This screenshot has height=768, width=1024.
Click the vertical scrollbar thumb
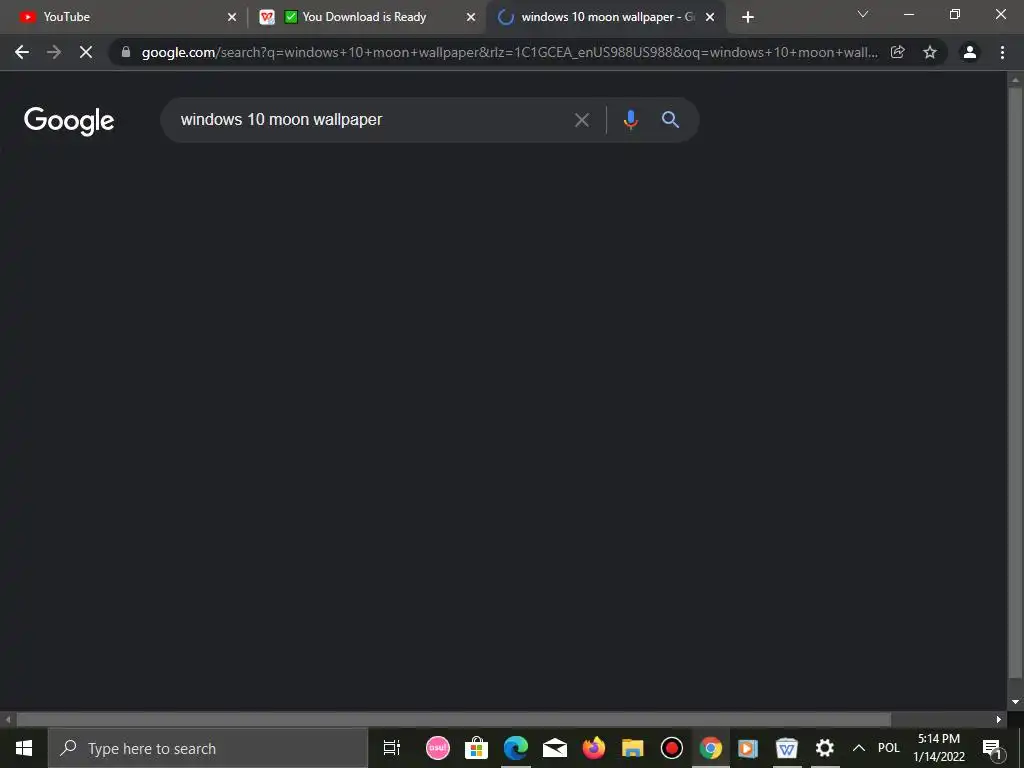click(1016, 382)
